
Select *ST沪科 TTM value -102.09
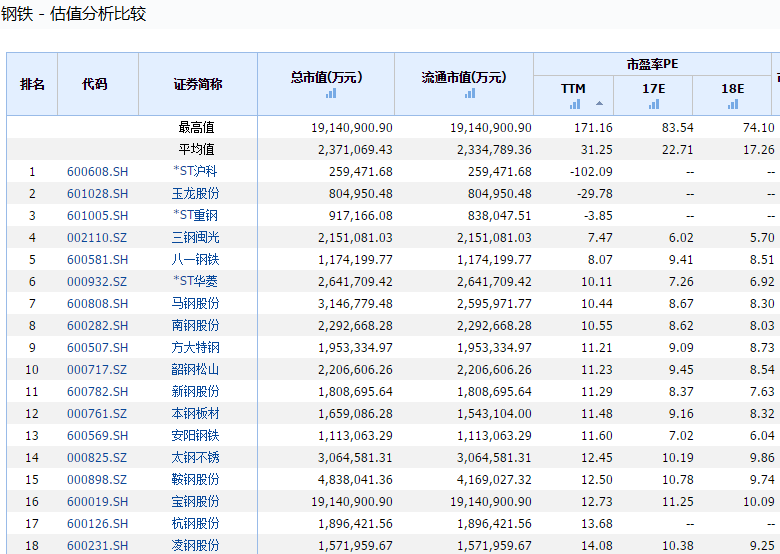point(591,172)
